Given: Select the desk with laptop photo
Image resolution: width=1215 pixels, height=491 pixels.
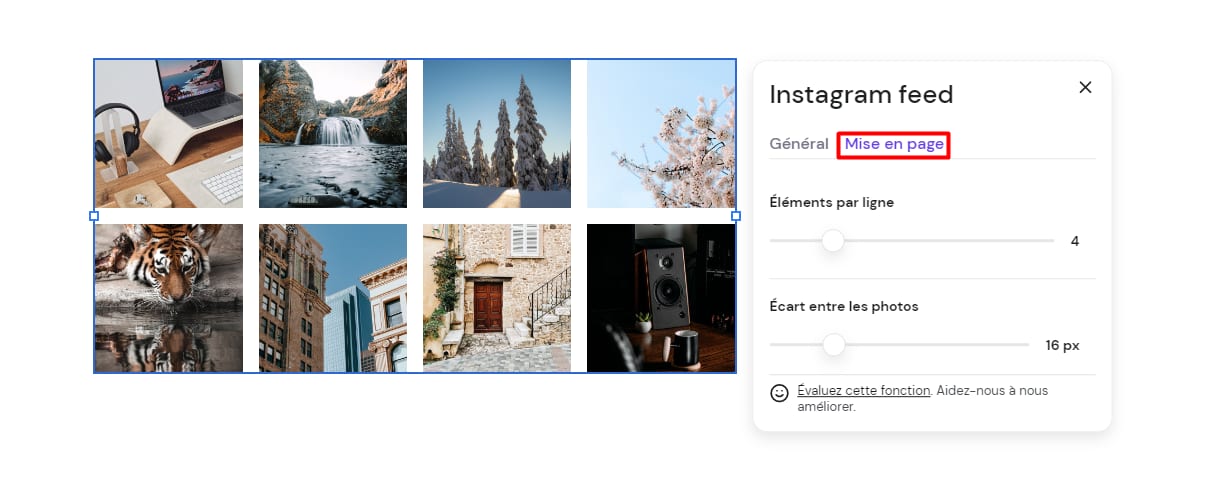Looking at the screenshot, I should click(169, 134).
